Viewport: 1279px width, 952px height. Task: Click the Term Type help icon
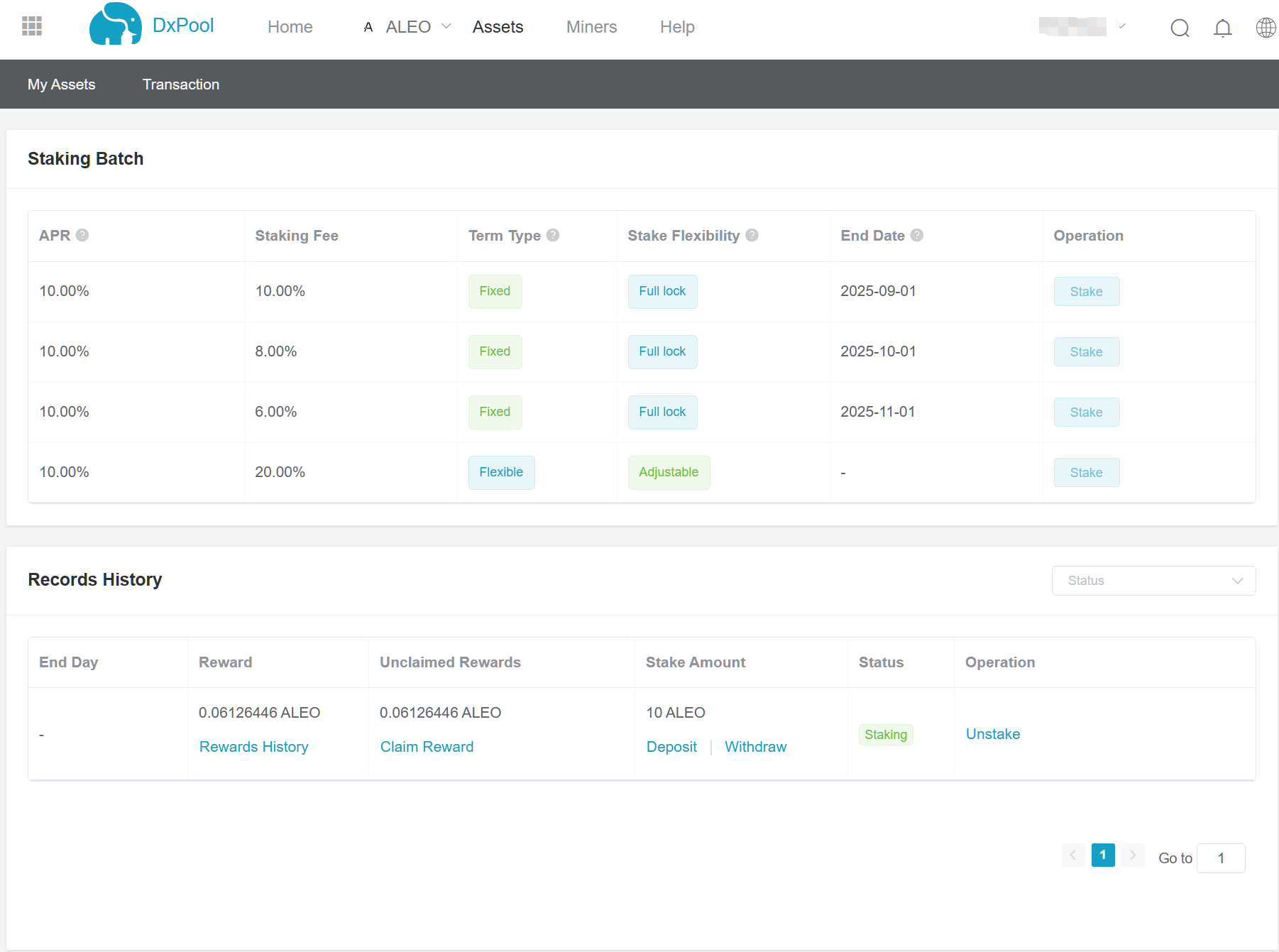click(553, 235)
